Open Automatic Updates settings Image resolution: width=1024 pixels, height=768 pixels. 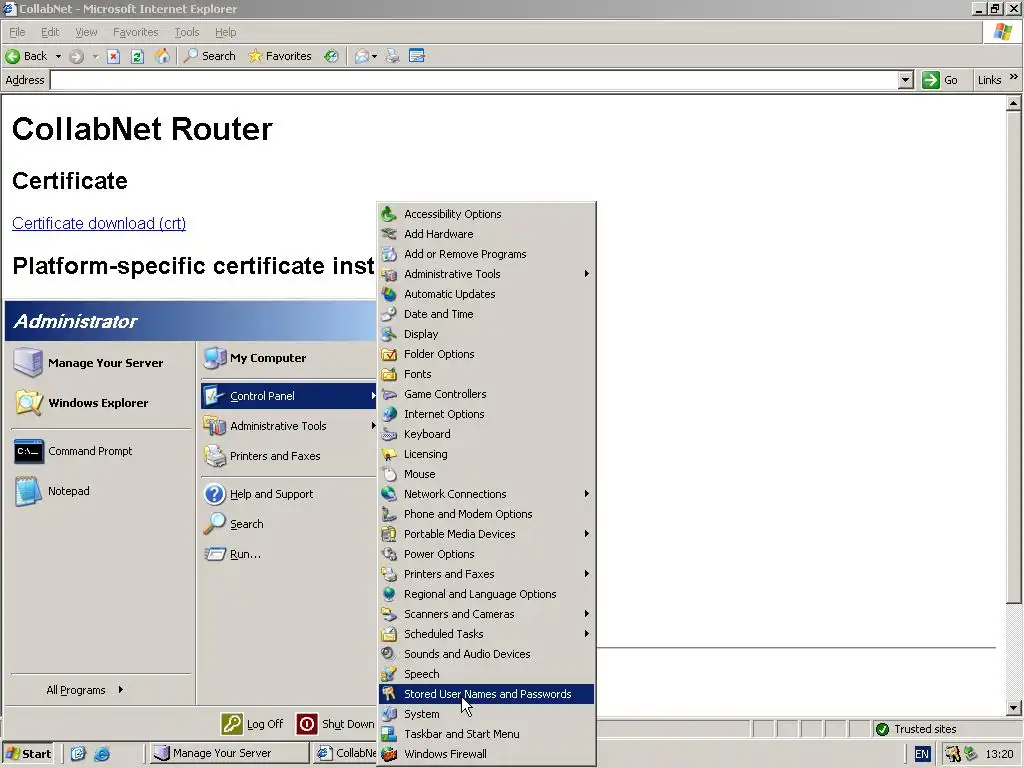pyautogui.click(x=487, y=294)
